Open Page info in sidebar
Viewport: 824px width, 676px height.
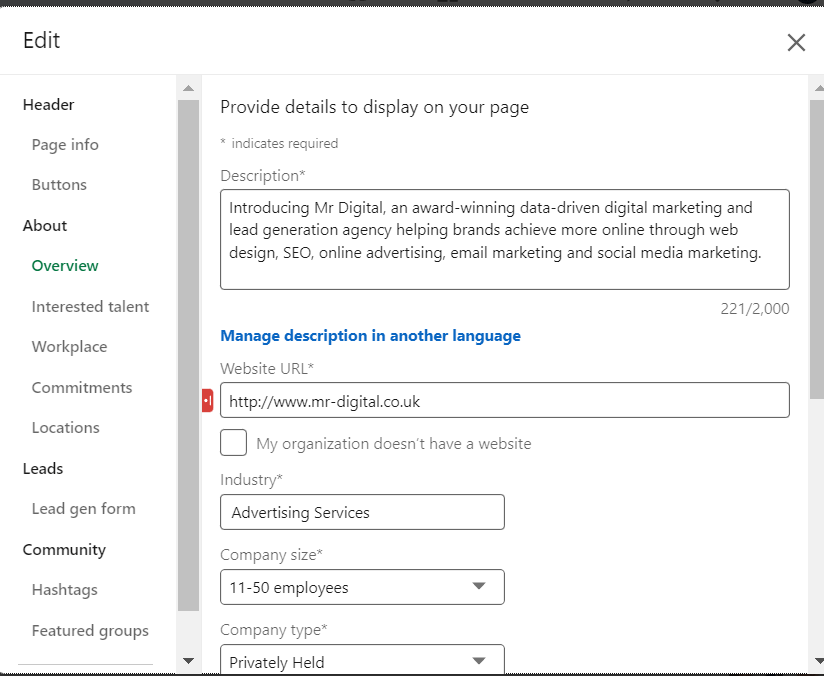(x=65, y=145)
